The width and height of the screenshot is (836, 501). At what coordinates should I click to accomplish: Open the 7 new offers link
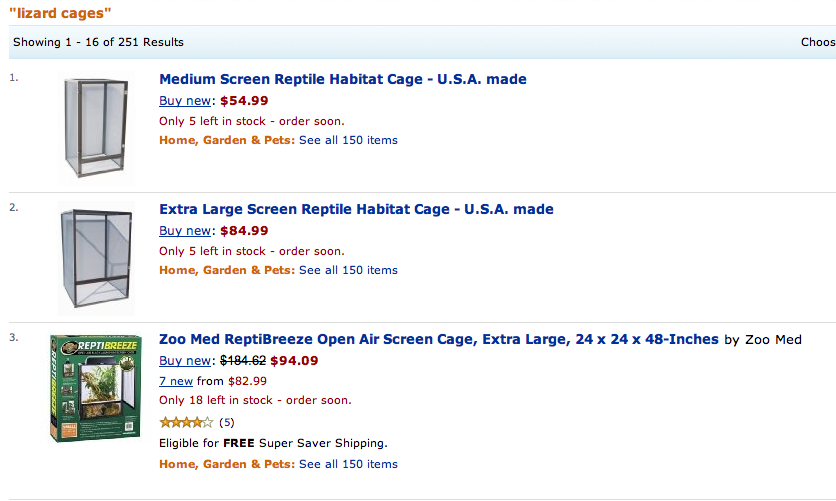[176, 381]
